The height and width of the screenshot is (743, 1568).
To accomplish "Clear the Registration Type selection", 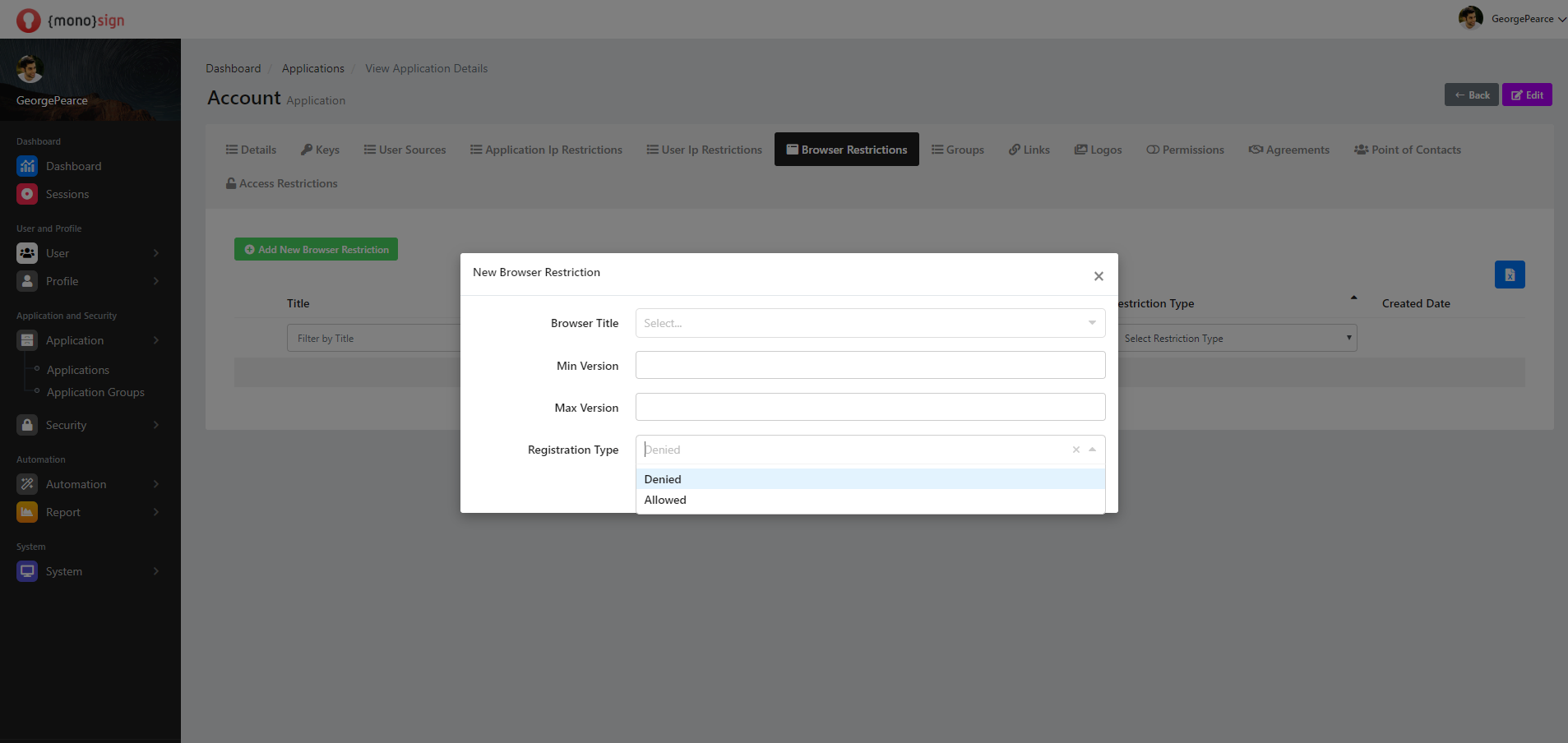I will click(x=1075, y=450).
